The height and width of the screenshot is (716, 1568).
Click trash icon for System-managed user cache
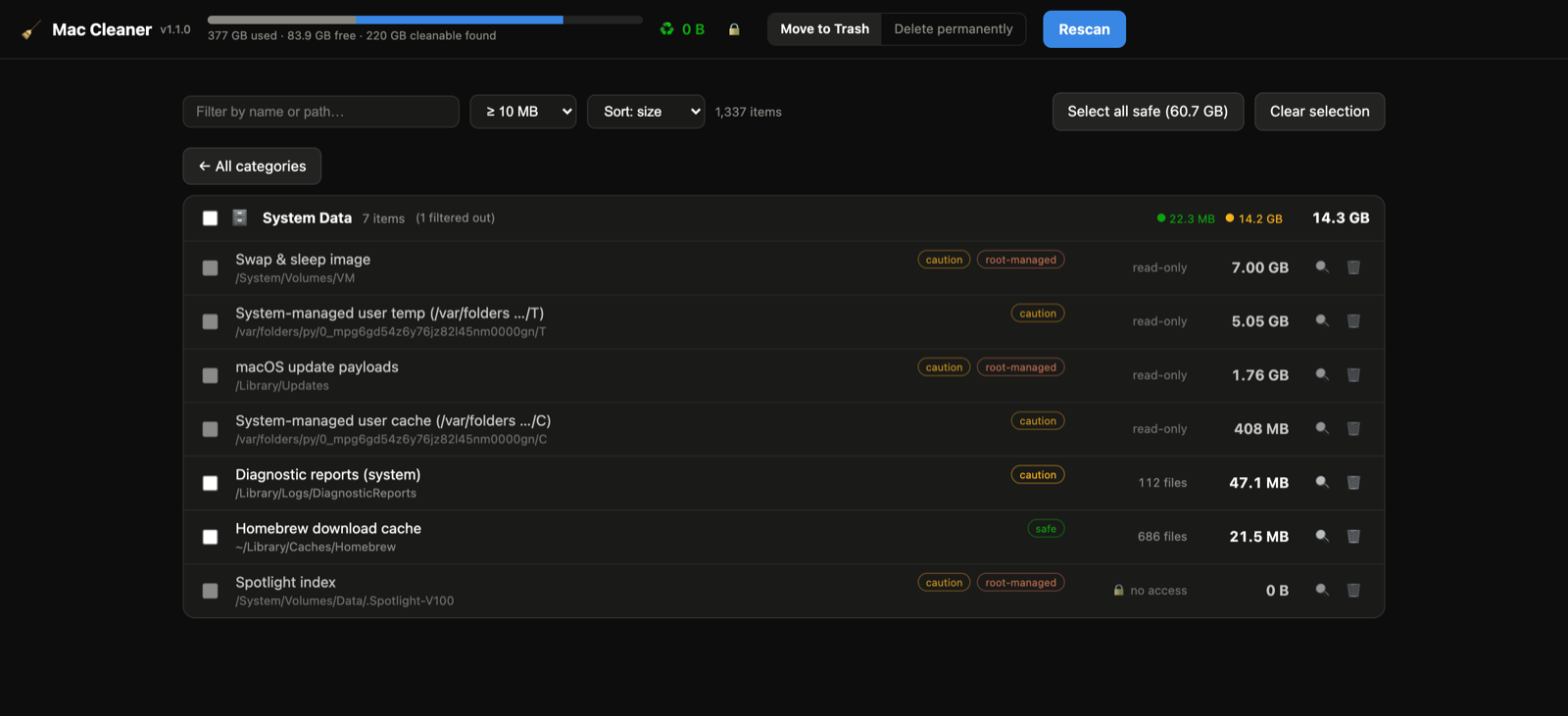pyautogui.click(x=1353, y=429)
